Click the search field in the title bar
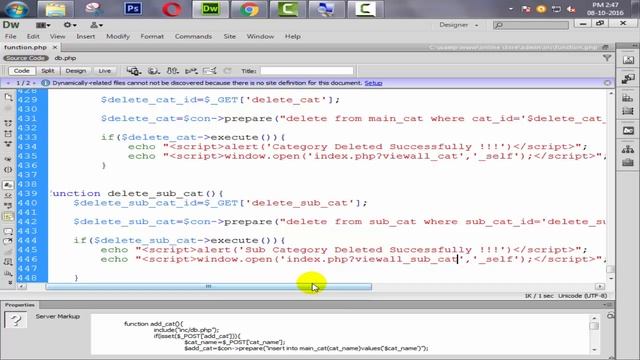Screen dimensions: 640x360 [531, 25]
